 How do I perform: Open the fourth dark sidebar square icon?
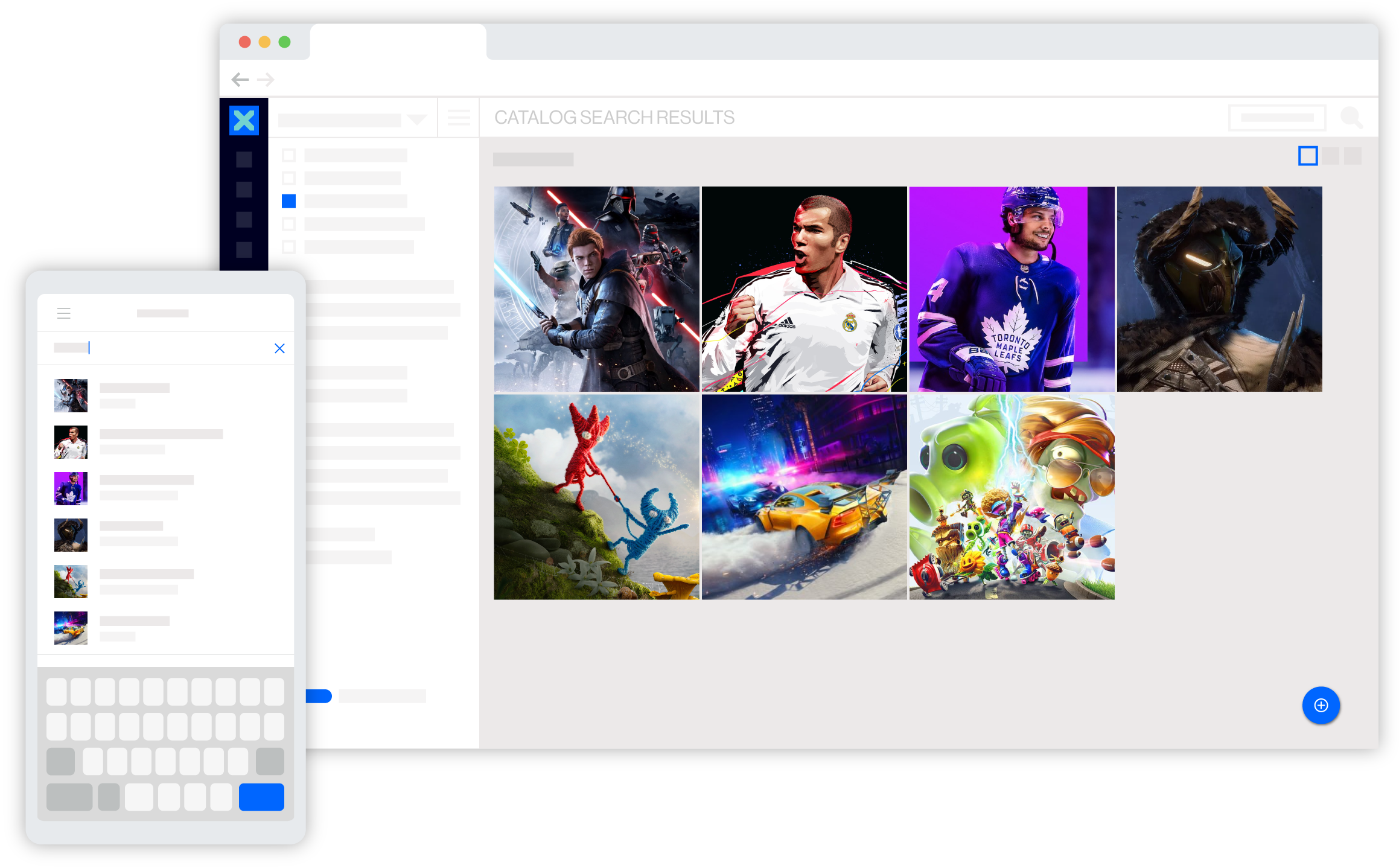[x=244, y=249]
